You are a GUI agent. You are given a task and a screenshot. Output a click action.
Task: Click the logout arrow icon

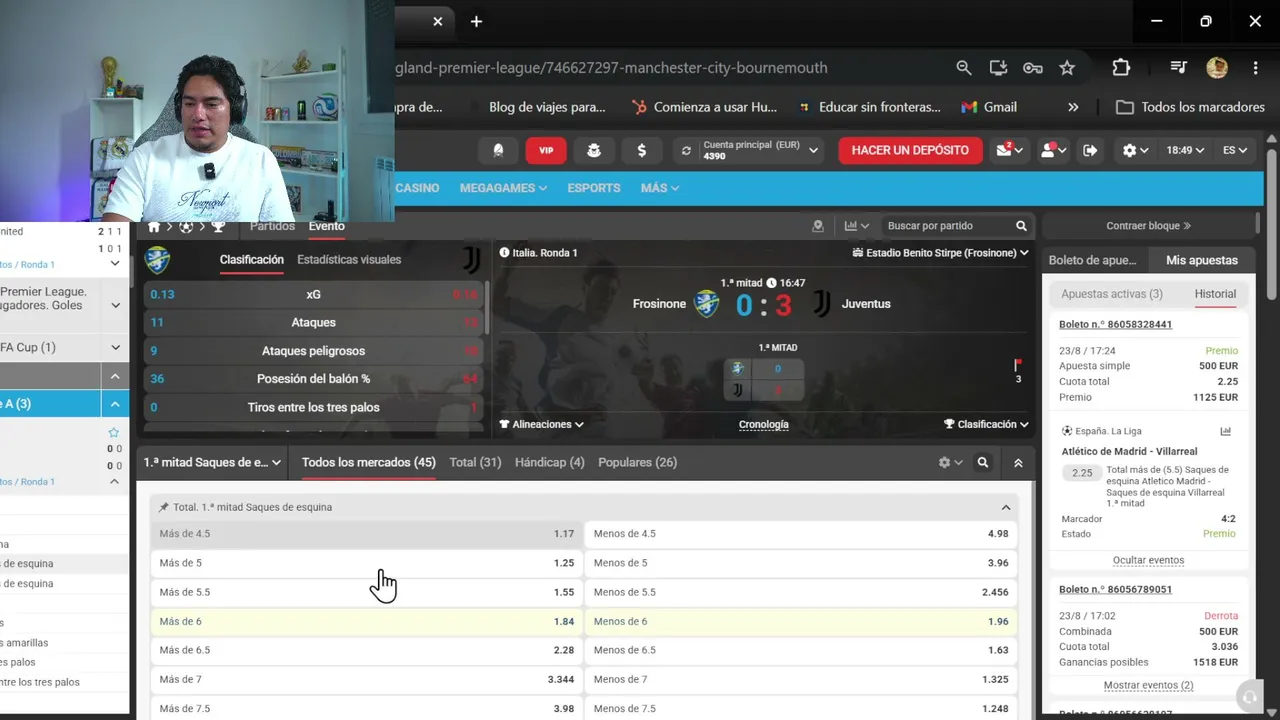coord(1090,150)
